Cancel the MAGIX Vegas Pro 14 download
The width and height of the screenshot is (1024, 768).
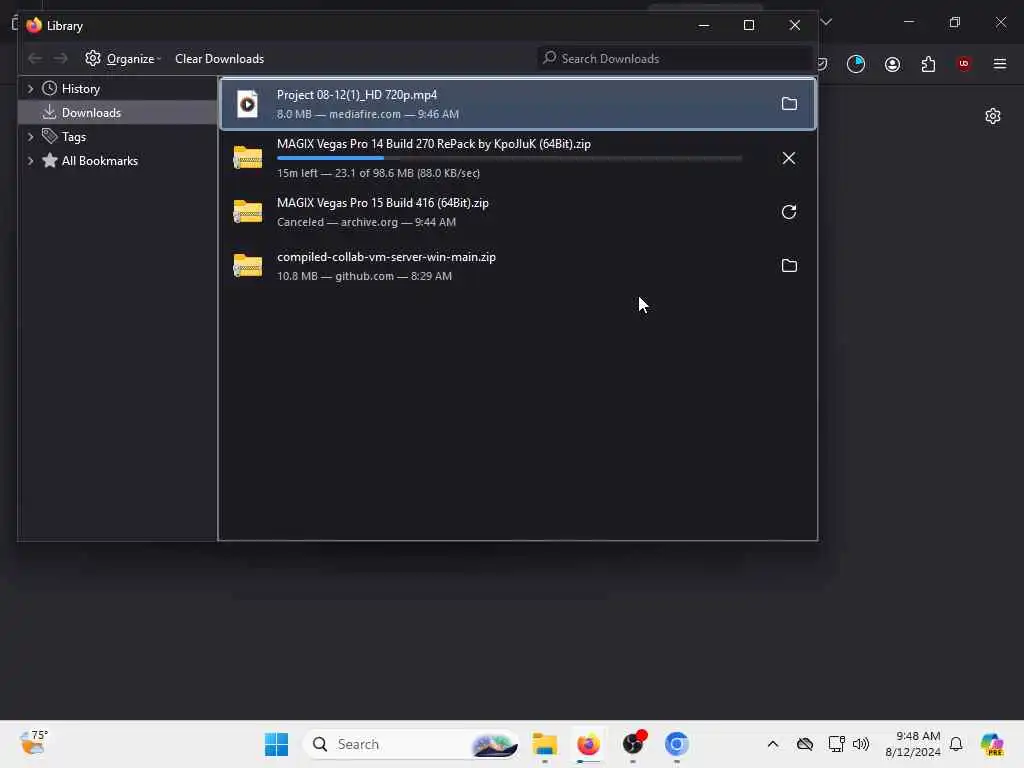(789, 158)
